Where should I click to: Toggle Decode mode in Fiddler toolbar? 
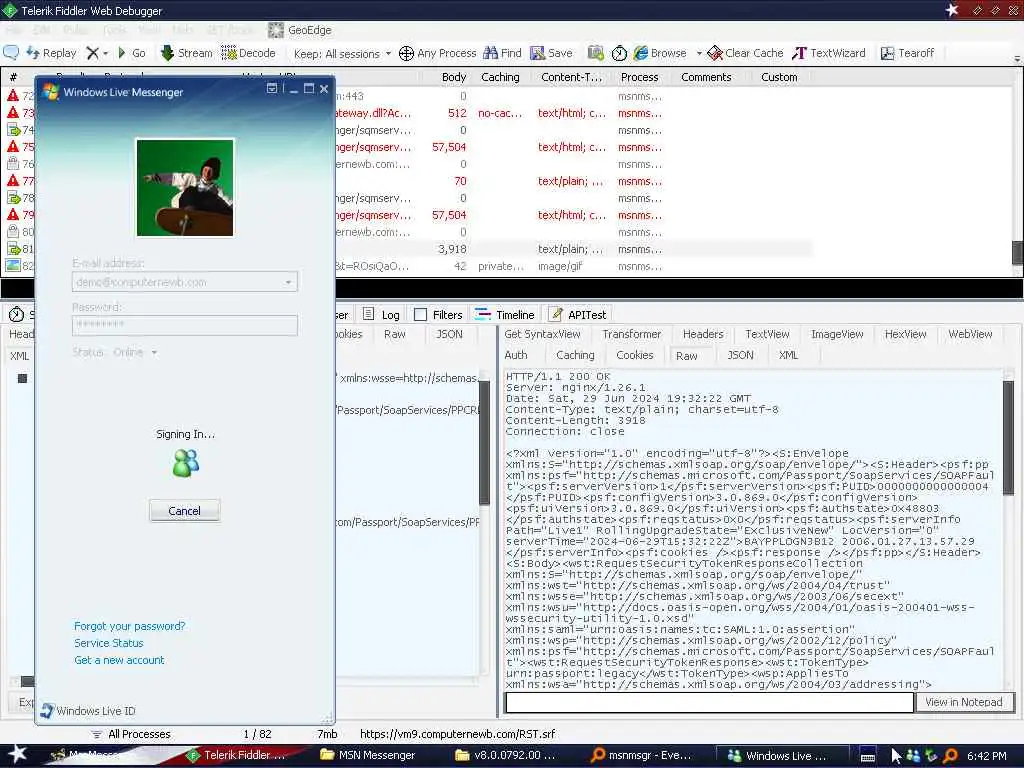[248, 53]
